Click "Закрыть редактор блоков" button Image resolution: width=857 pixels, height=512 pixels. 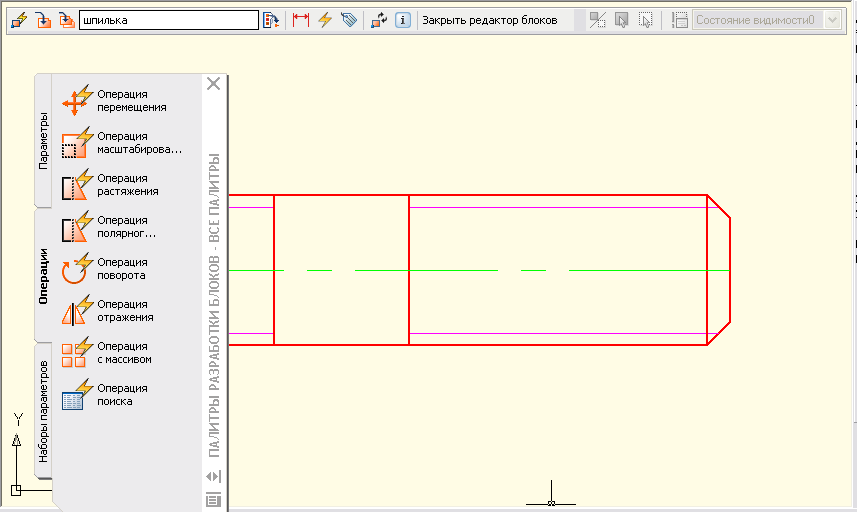pyautogui.click(x=490, y=20)
